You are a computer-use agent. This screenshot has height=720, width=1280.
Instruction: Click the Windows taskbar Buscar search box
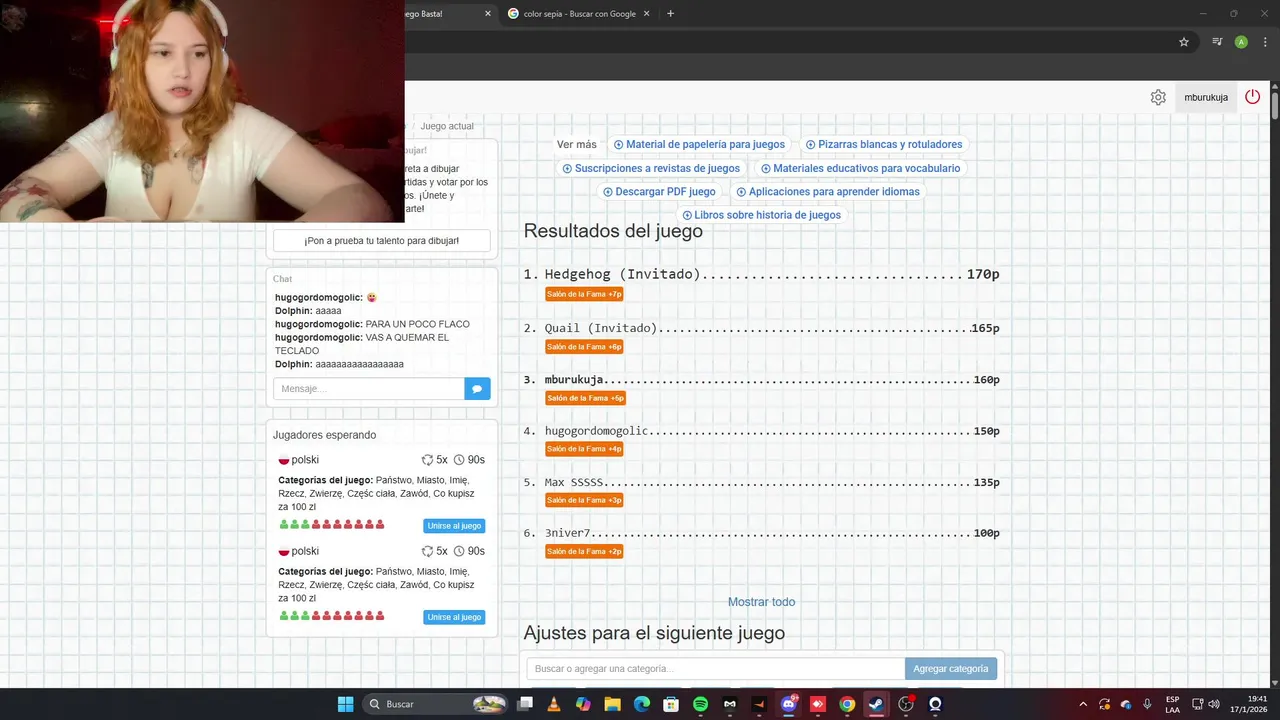pyautogui.click(x=434, y=704)
